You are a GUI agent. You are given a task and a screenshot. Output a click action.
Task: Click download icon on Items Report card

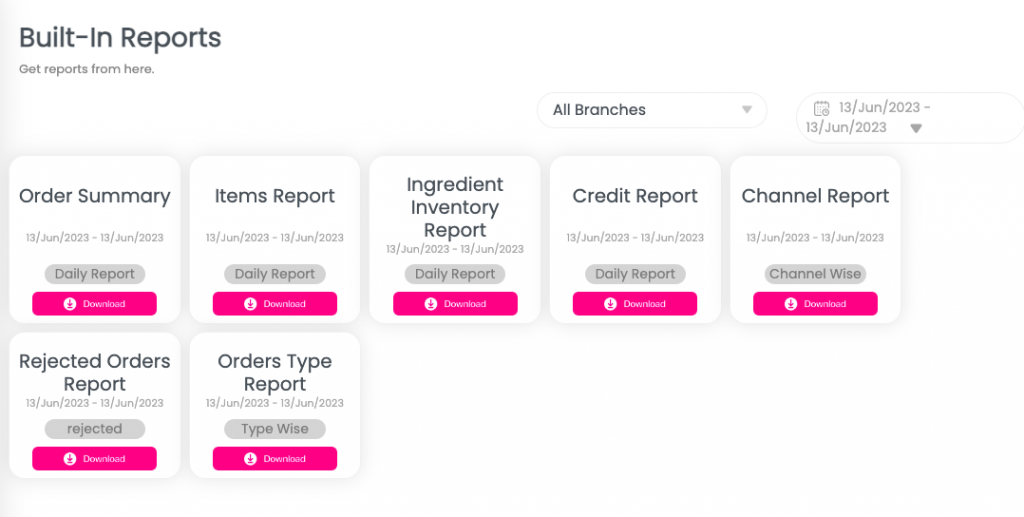pos(251,304)
